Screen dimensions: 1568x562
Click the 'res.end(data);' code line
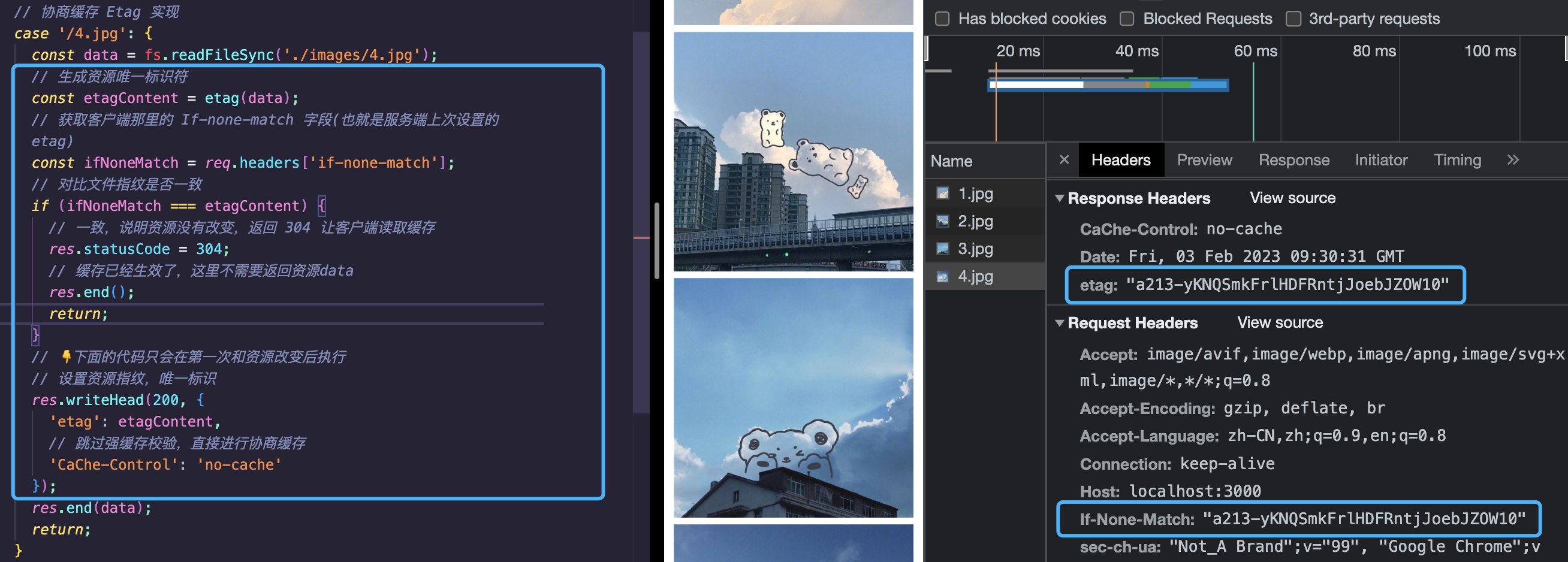[x=92, y=507]
